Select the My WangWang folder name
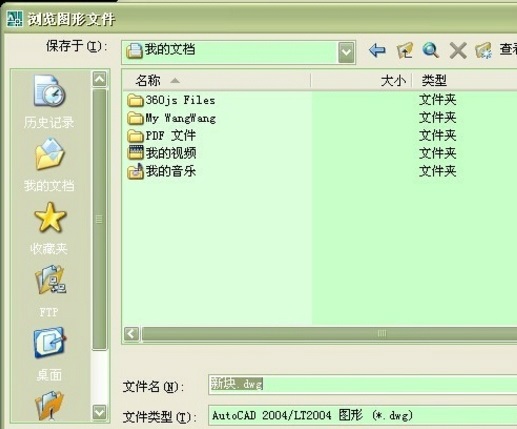The image size is (517, 429). (181, 118)
